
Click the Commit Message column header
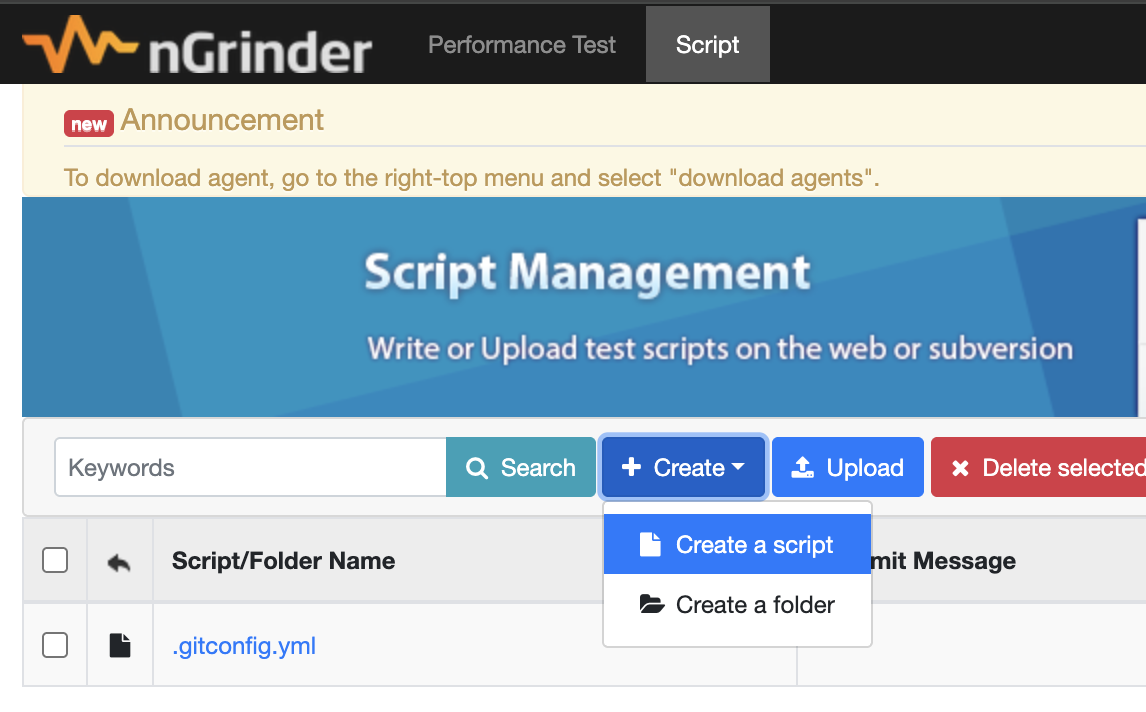[x=943, y=561]
